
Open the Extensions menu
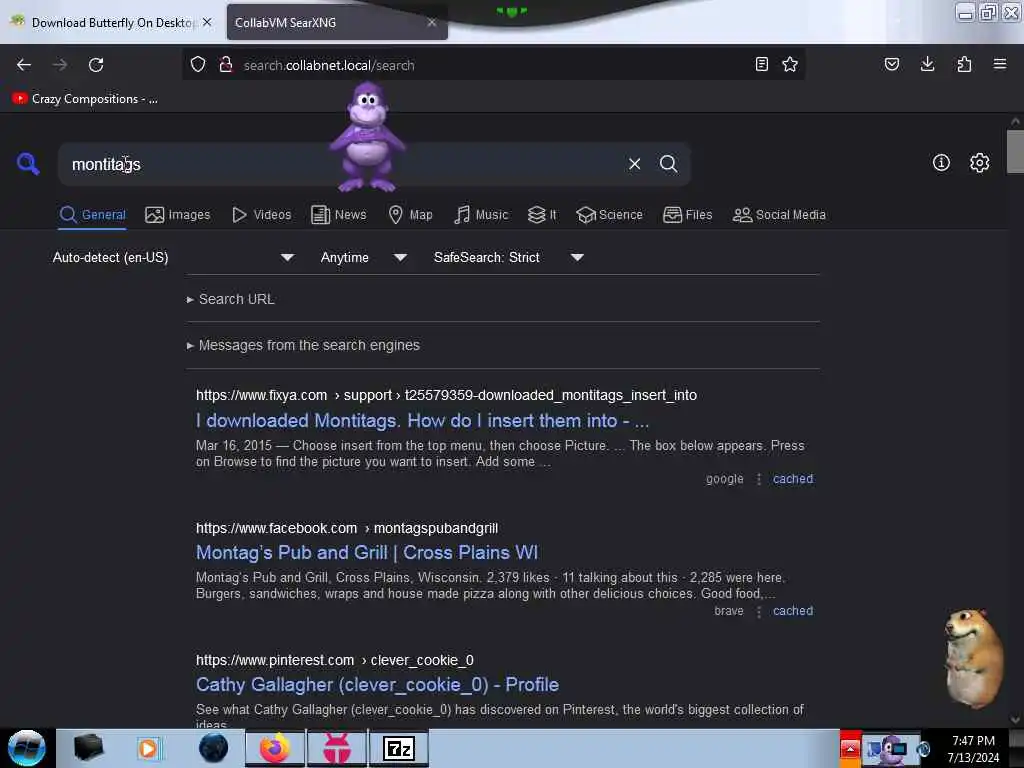click(964, 64)
